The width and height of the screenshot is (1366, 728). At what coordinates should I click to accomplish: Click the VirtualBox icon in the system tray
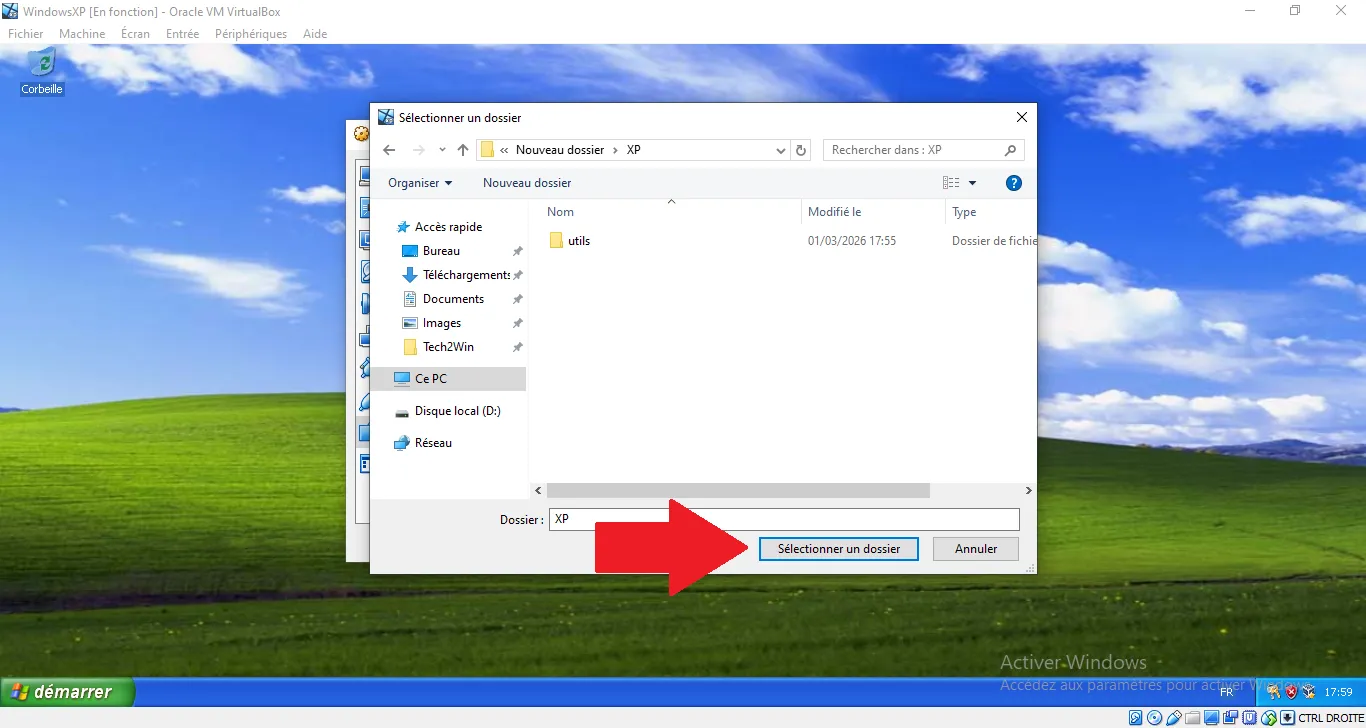click(1307, 691)
